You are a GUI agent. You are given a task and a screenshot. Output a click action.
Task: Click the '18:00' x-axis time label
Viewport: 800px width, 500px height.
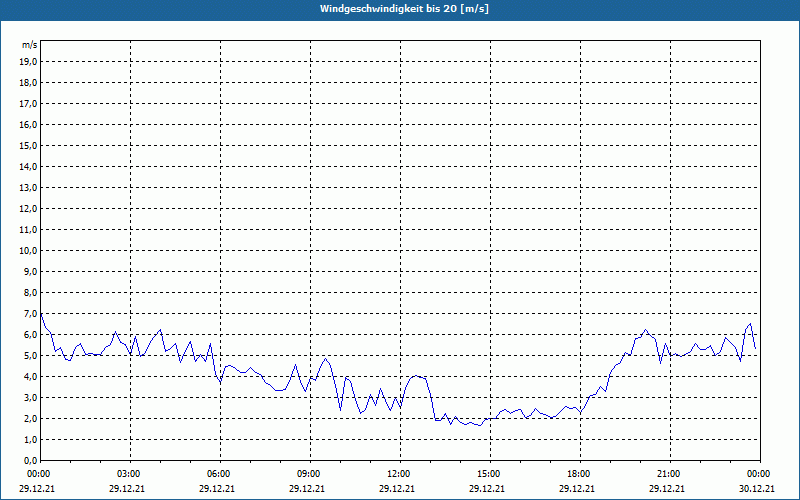579,474
